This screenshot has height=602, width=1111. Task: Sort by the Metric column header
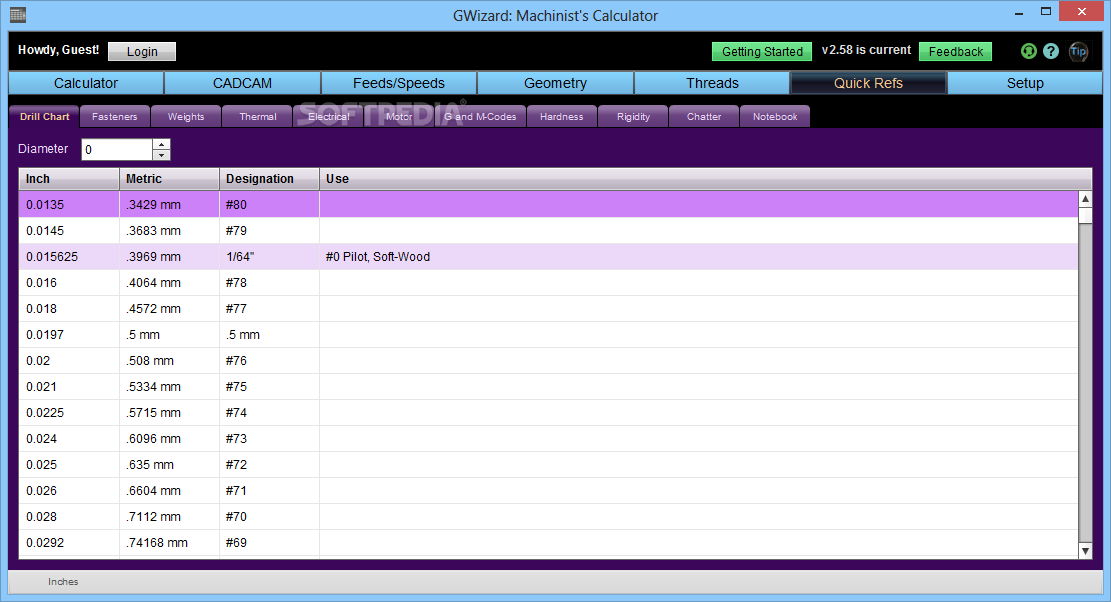pos(169,179)
